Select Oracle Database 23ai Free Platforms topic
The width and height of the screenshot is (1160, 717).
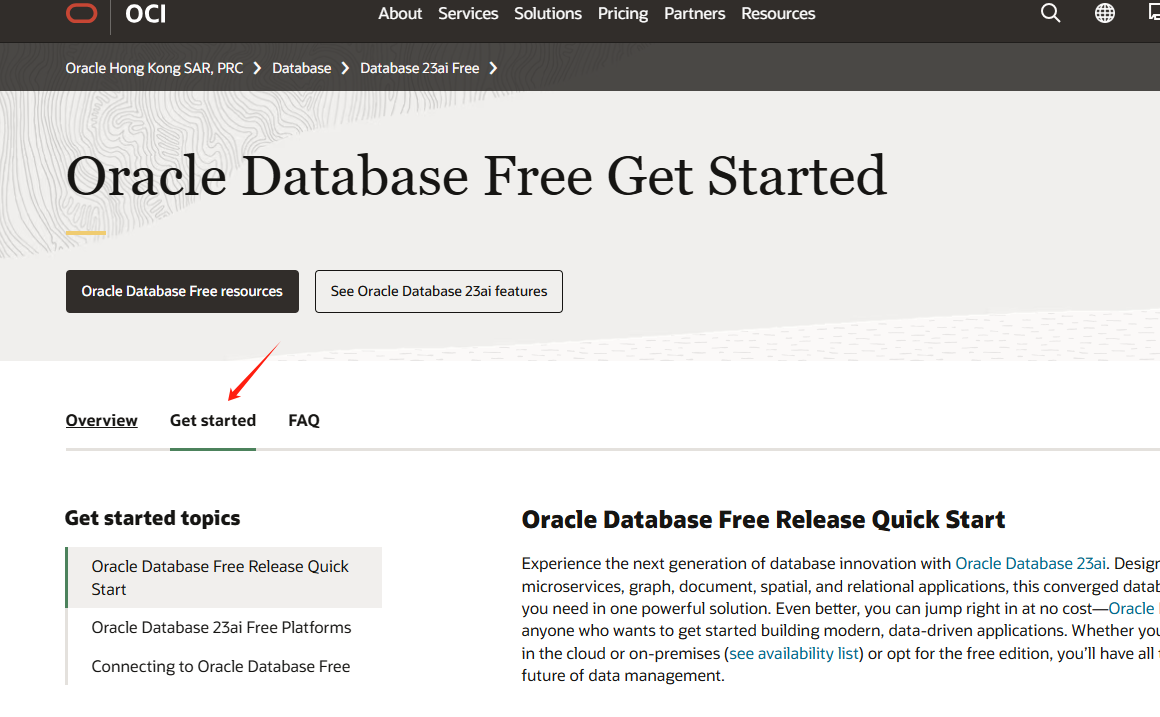point(221,627)
